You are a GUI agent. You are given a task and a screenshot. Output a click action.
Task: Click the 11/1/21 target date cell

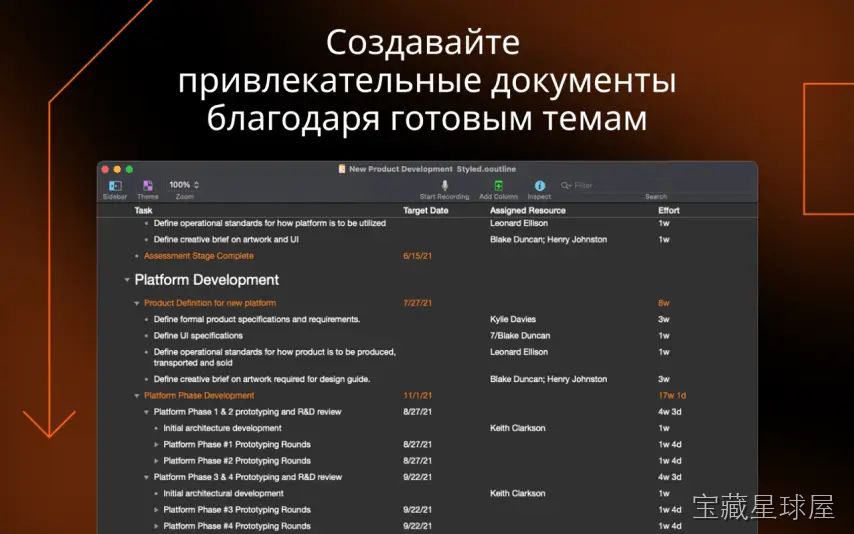point(417,396)
